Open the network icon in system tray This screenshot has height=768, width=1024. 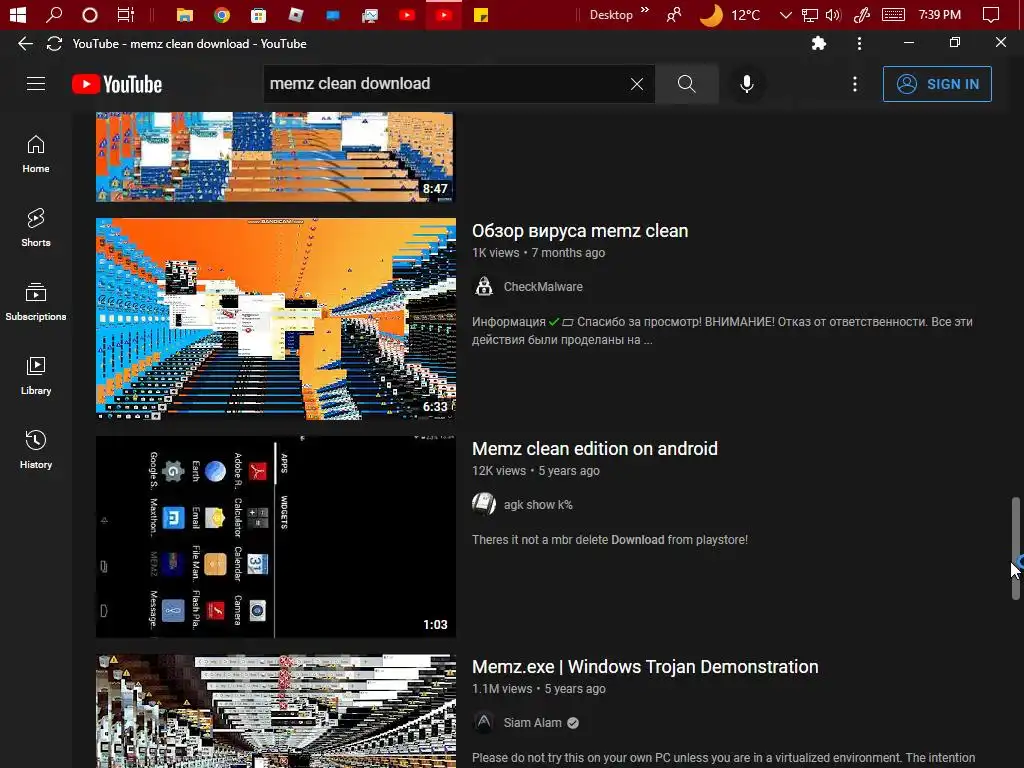pyautogui.click(x=810, y=14)
